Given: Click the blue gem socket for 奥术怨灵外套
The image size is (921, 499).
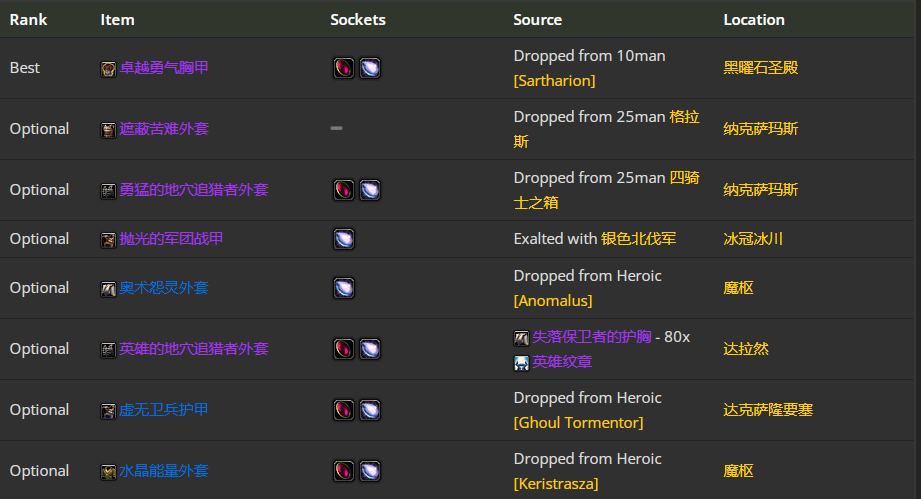Looking at the screenshot, I should pyautogui.click(x=344, y=288).
